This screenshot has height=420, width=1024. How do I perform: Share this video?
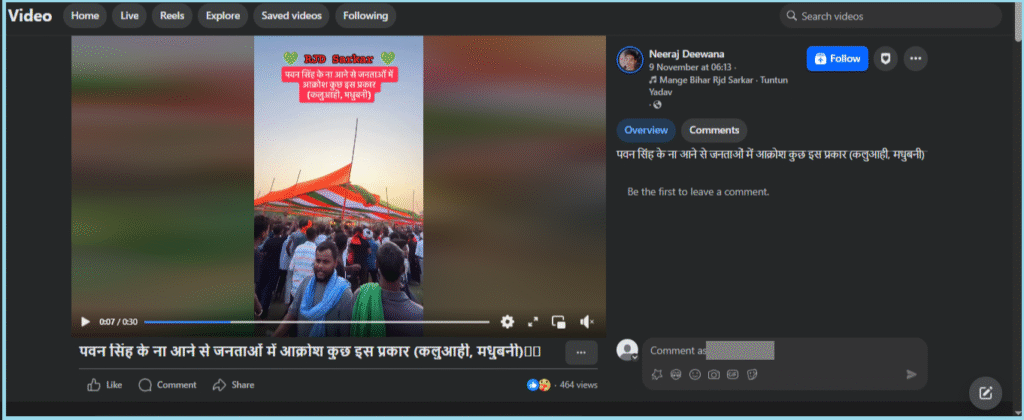click(x=233, y=385)
